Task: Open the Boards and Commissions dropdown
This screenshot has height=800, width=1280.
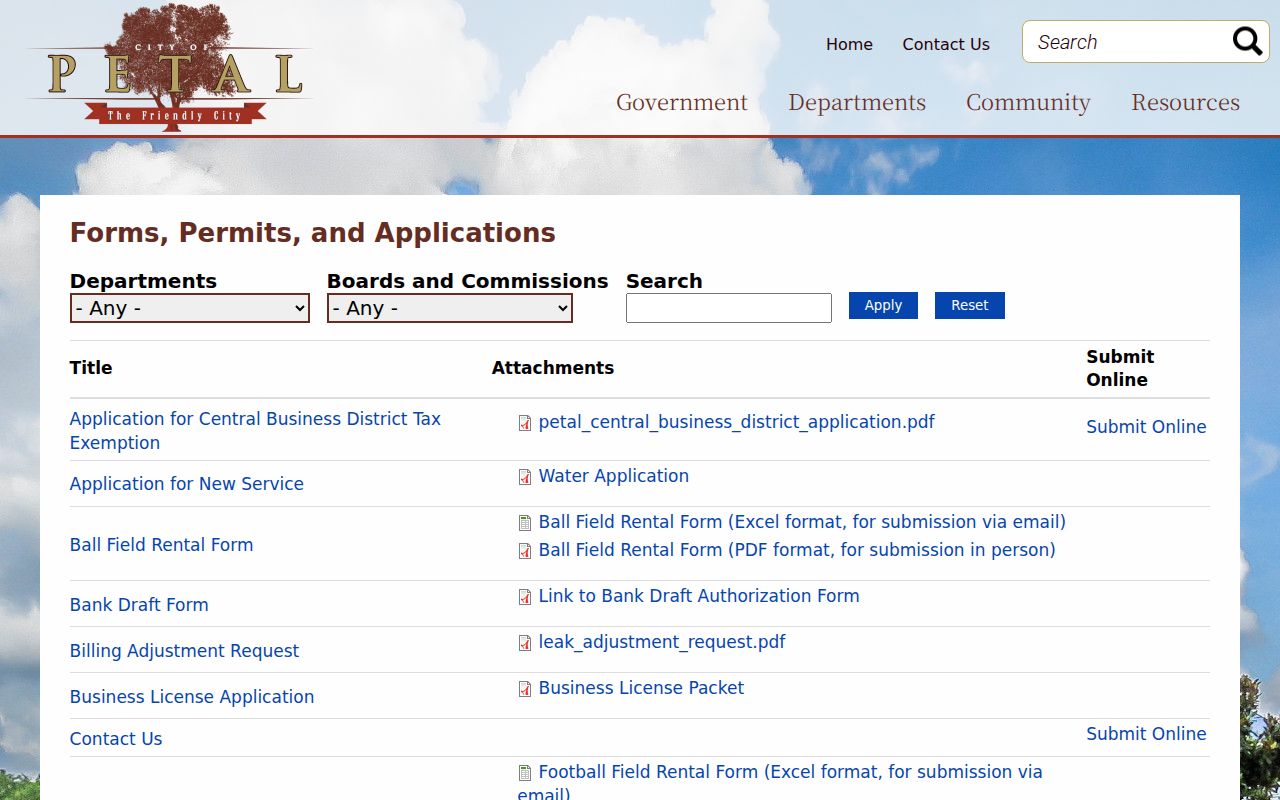Action: (450, 308)
